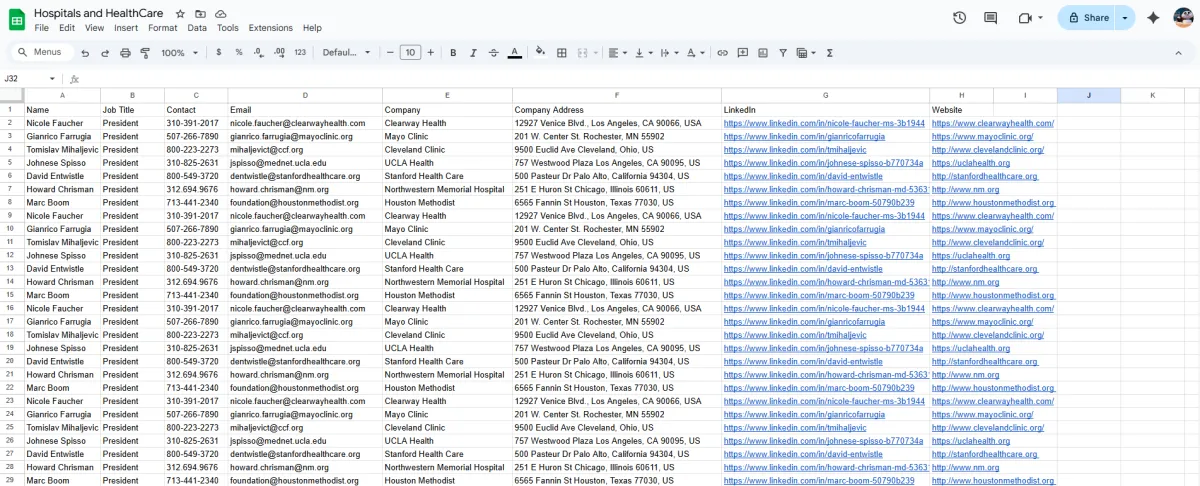Open the stanfordhealthcare.org link in row 6
Image resolution: width=1200 pixels, height=486 pixels.
984,176
